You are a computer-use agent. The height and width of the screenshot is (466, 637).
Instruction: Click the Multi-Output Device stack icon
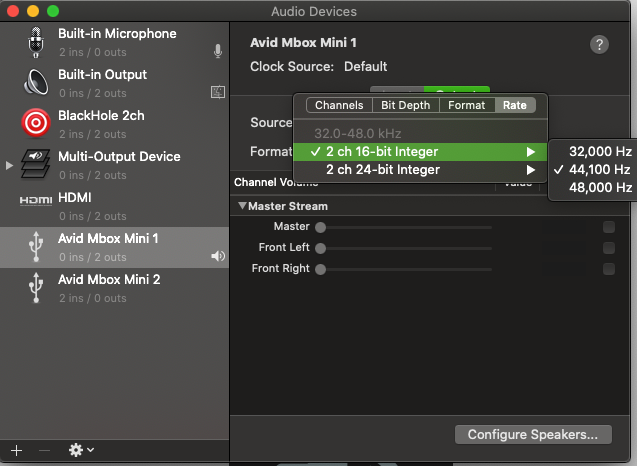[x=36, y=165]
